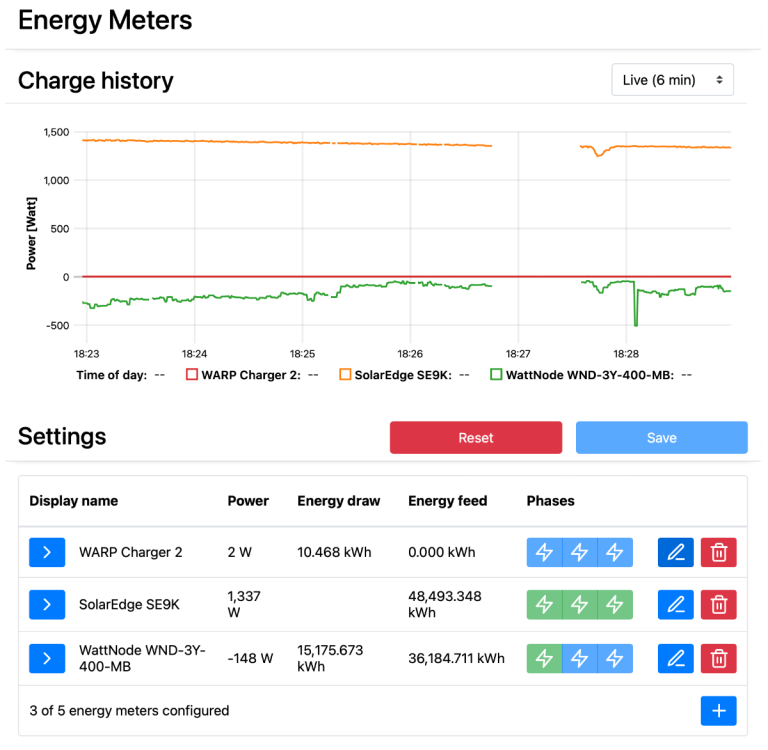Expand the SolarEdge SE9K row
The image size is (768, 750).
tap(47, 604)
